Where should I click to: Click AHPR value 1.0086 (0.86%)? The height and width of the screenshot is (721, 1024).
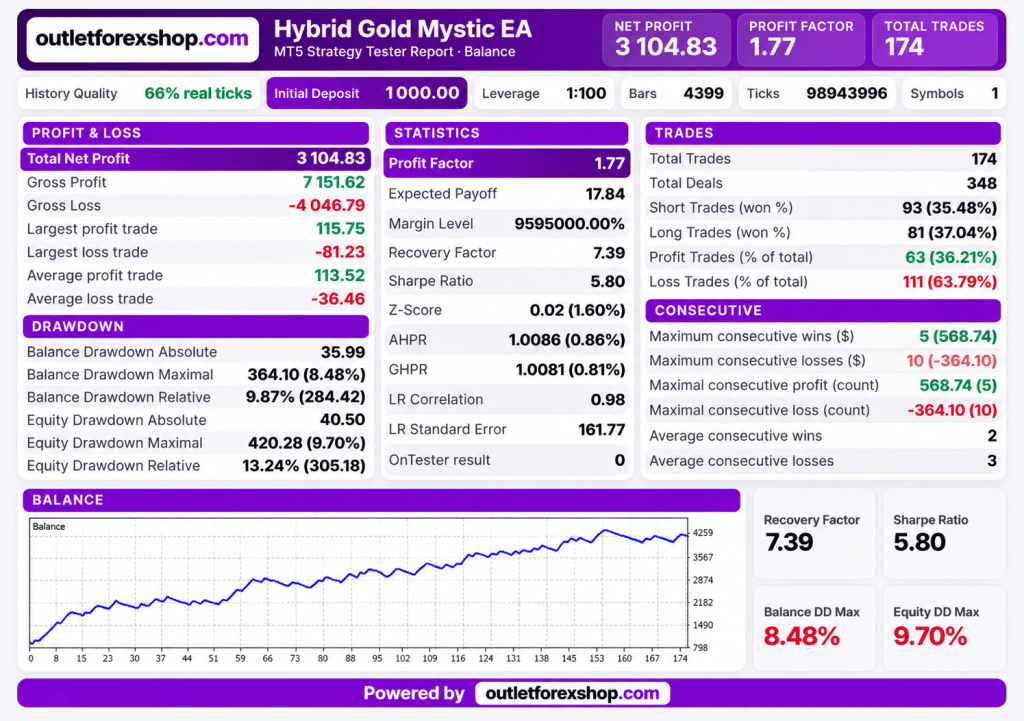567,340
